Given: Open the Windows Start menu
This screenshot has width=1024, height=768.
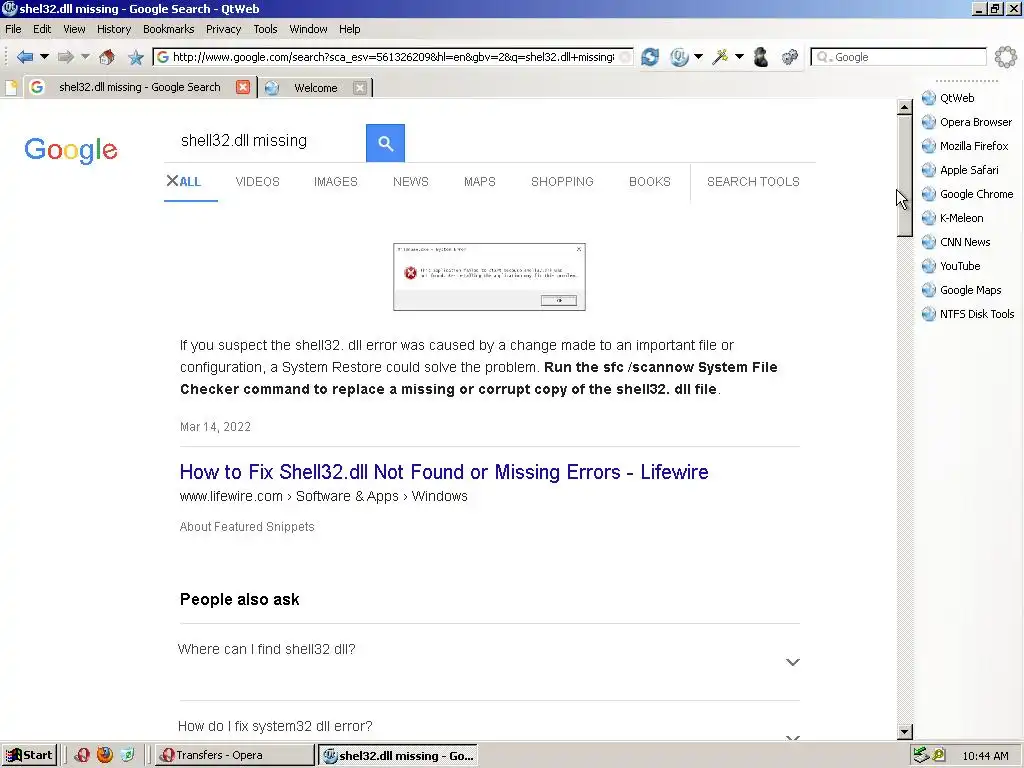Looking at the screenshot, I should (x=29, y=755).
